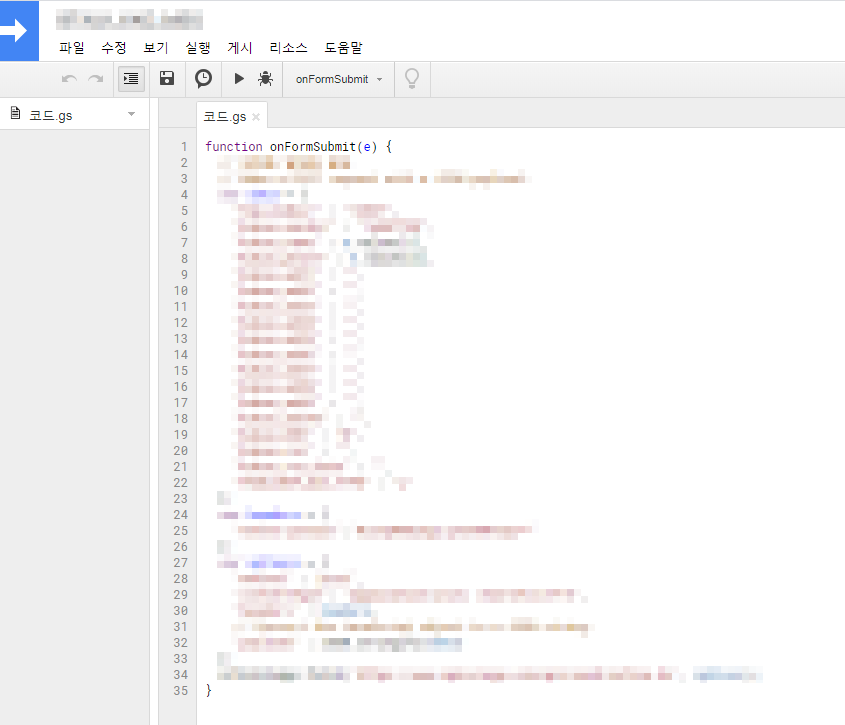Viewport: 845px width, 725px height.
Task: Open the onFormSubmit function dropdown
Action: coord(338,79)
